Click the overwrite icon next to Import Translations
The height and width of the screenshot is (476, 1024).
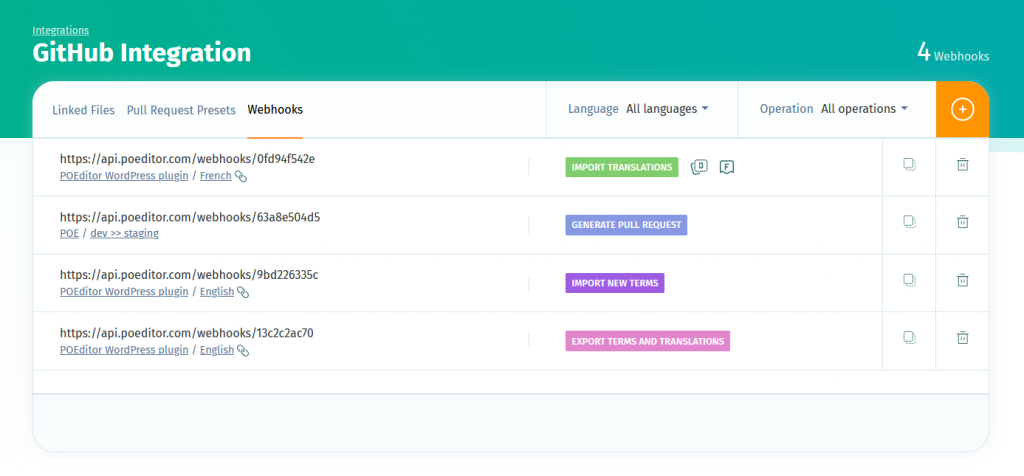tap(699, 167)
